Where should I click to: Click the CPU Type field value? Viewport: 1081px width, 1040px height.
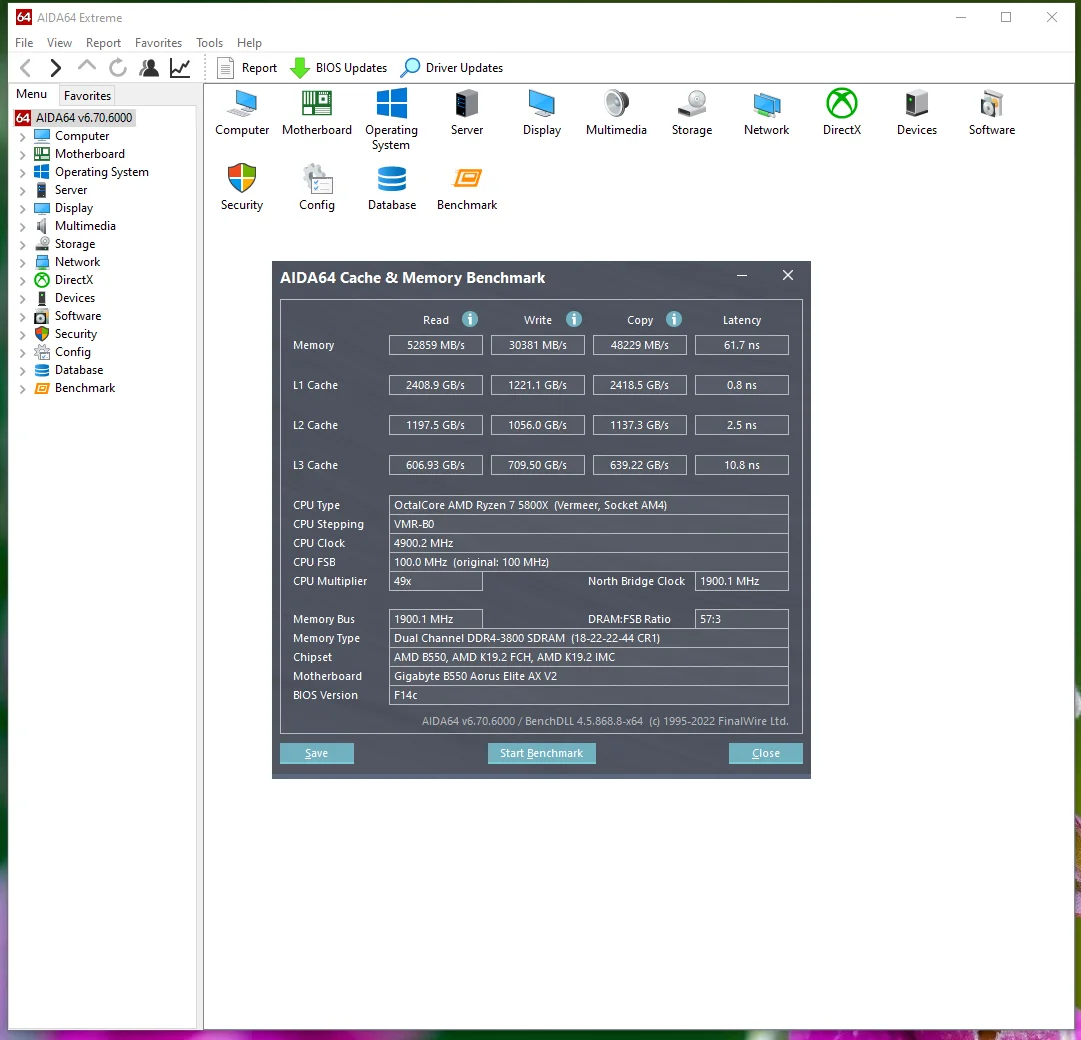589,505
